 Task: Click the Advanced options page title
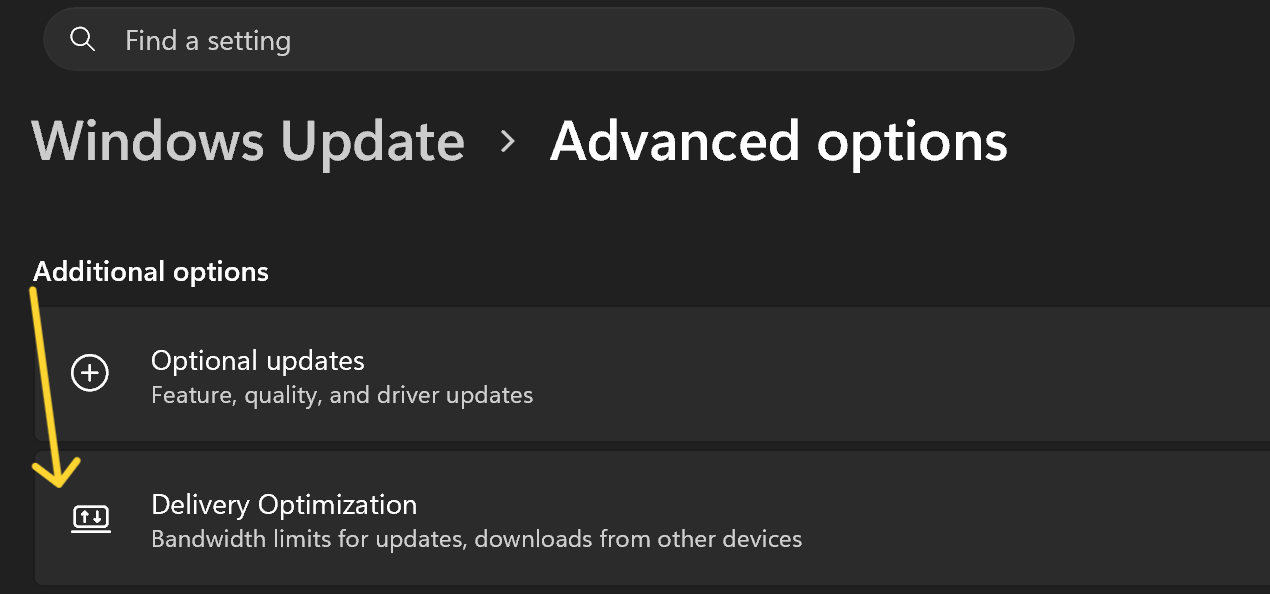click(778, 141)
